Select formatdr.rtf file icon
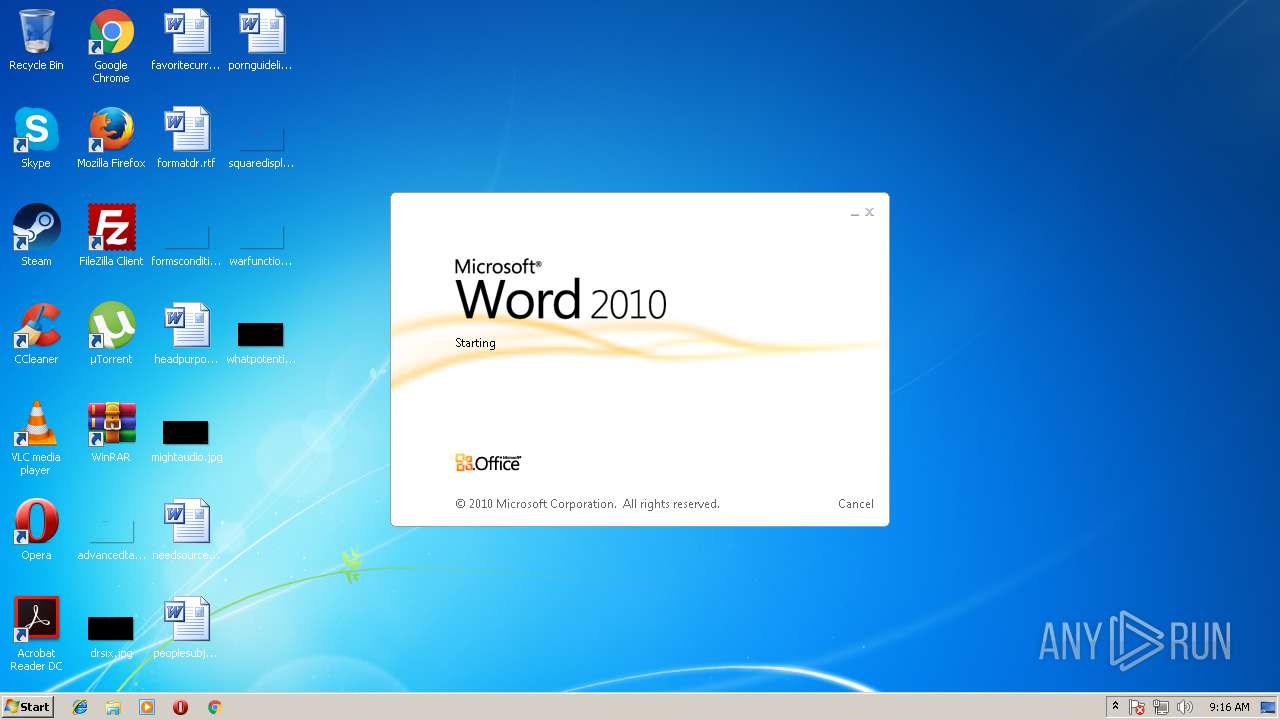Screen dimensions: 1280x720 pos(186,139)
